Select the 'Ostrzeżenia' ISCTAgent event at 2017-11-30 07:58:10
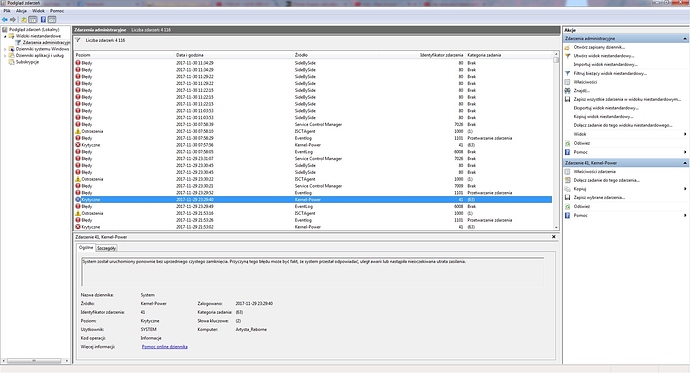Image resolution: width=690 pixels, height=373 pixels. (313, 131)
